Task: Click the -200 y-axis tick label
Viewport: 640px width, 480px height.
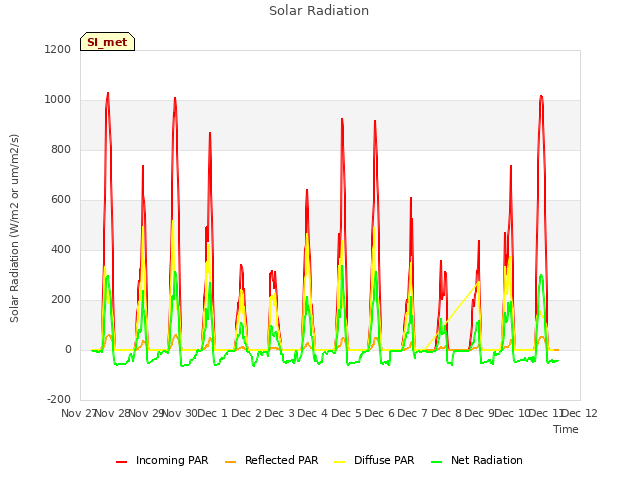Action: click(x=59, y=399)
